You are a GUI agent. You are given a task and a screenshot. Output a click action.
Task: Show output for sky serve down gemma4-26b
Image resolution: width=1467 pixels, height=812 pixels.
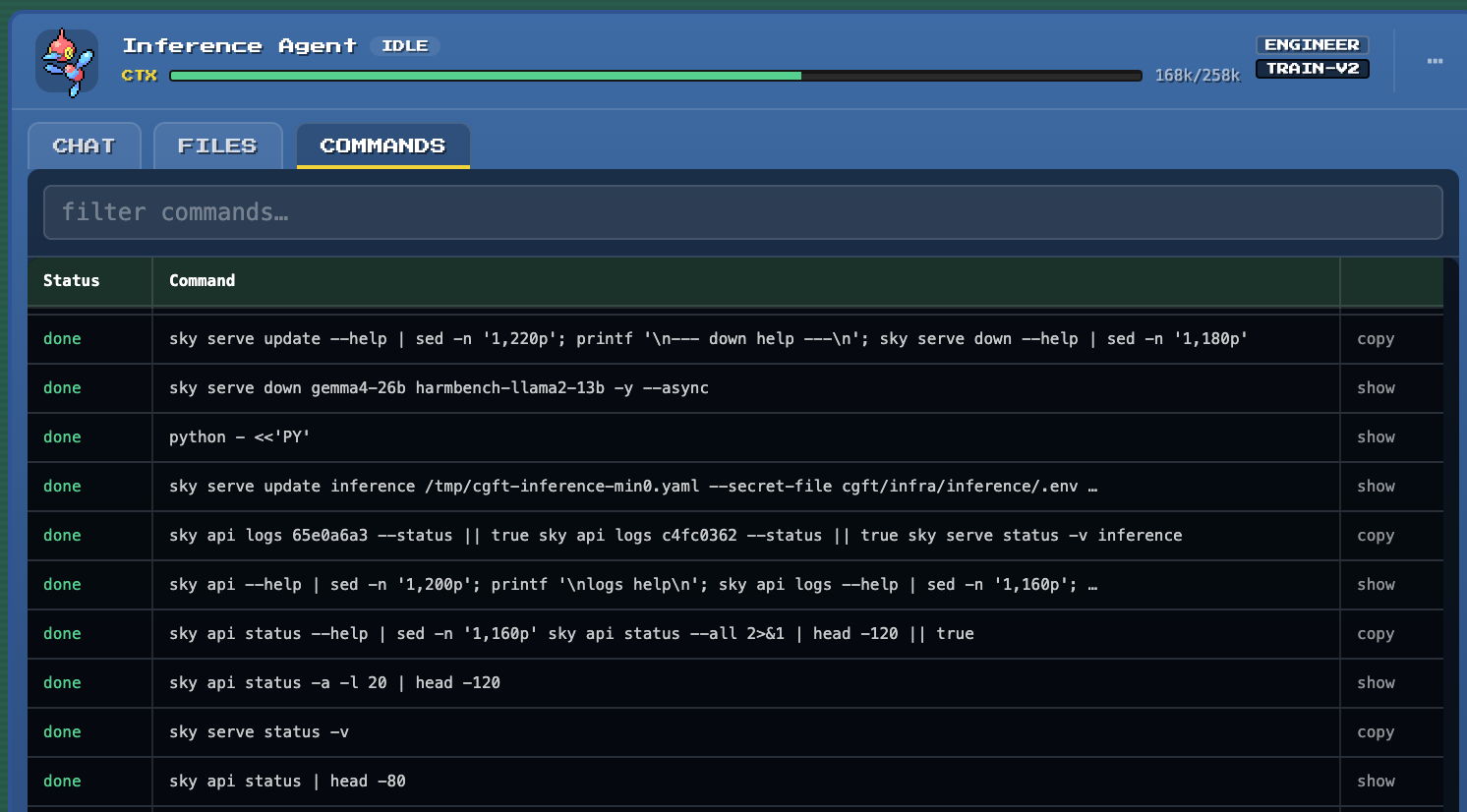pyautogui.click(x=1376, y=388)
